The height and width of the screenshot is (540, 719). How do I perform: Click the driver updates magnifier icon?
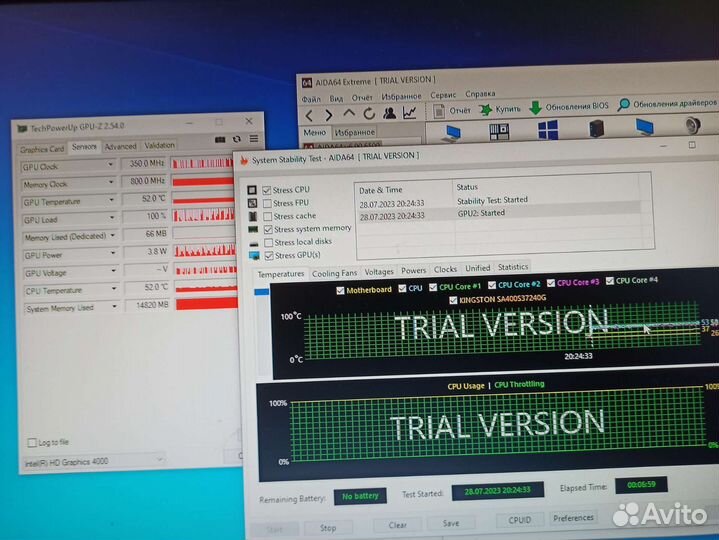[623, 104]
